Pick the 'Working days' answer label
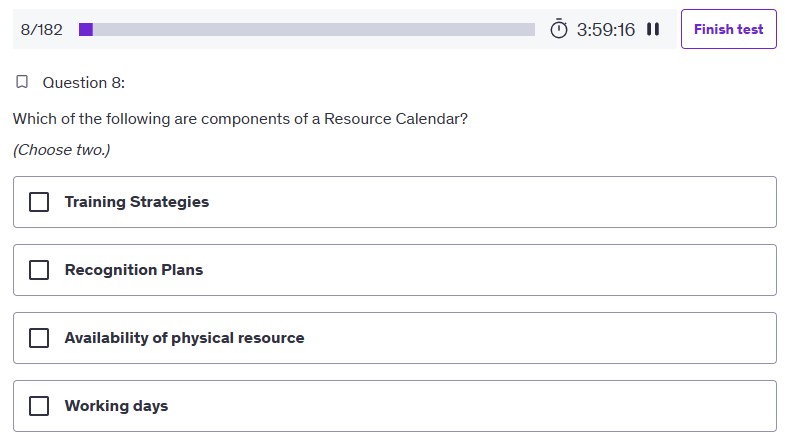 [116, 406]
